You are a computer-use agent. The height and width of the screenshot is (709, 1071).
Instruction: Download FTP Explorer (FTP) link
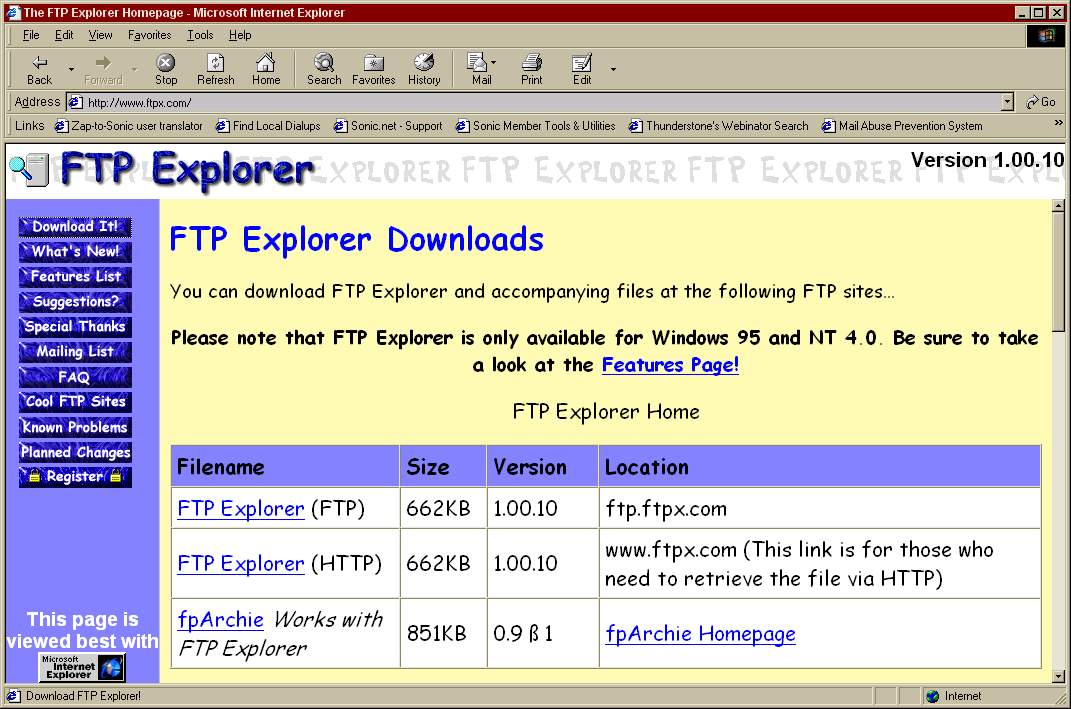(x=240, y=509)
